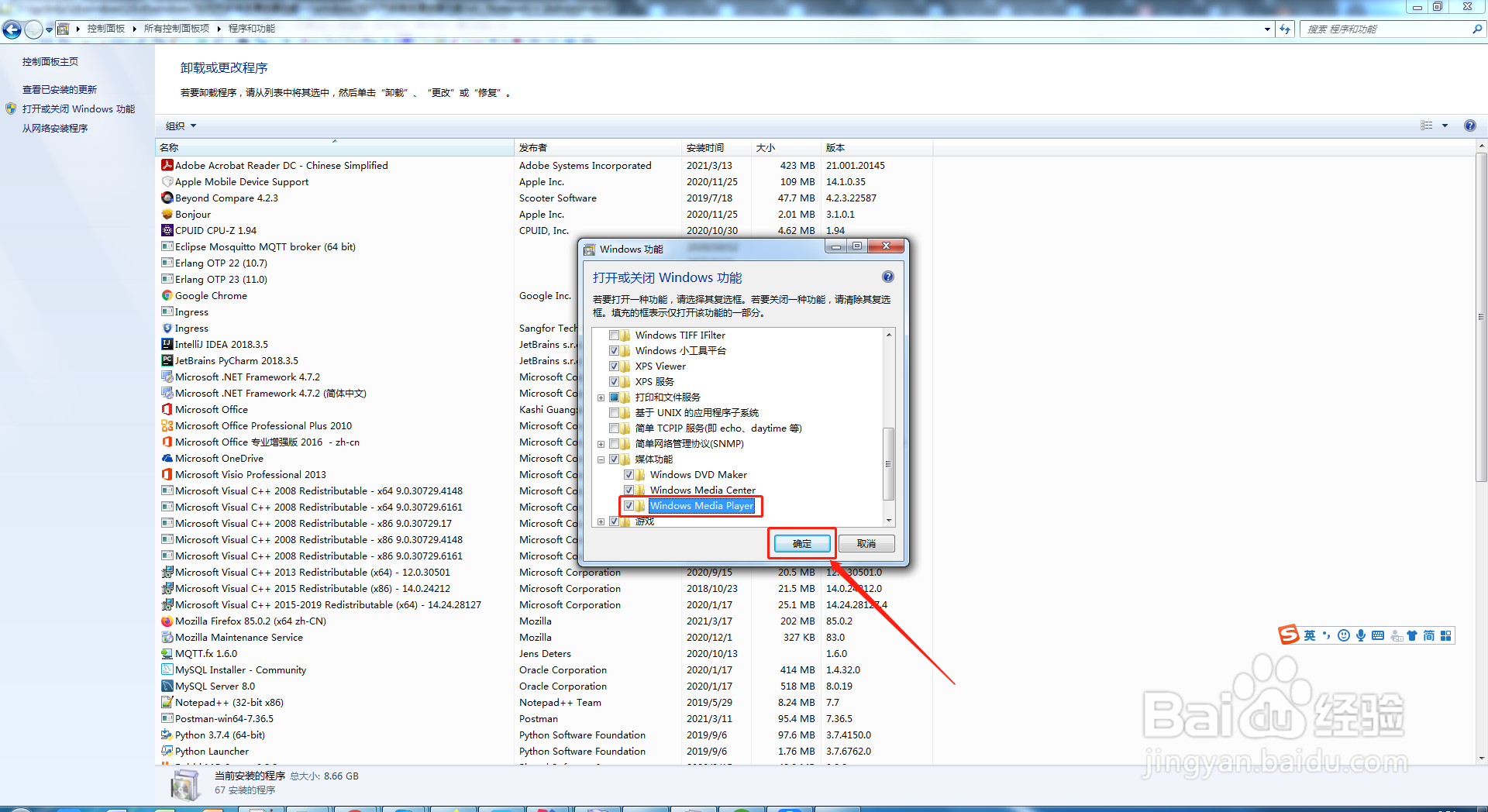The width and height of the screenshot is (1488, 812).
Task: Click the programs list vertical scrollbar thumb
Action: tap(1481, 317)
